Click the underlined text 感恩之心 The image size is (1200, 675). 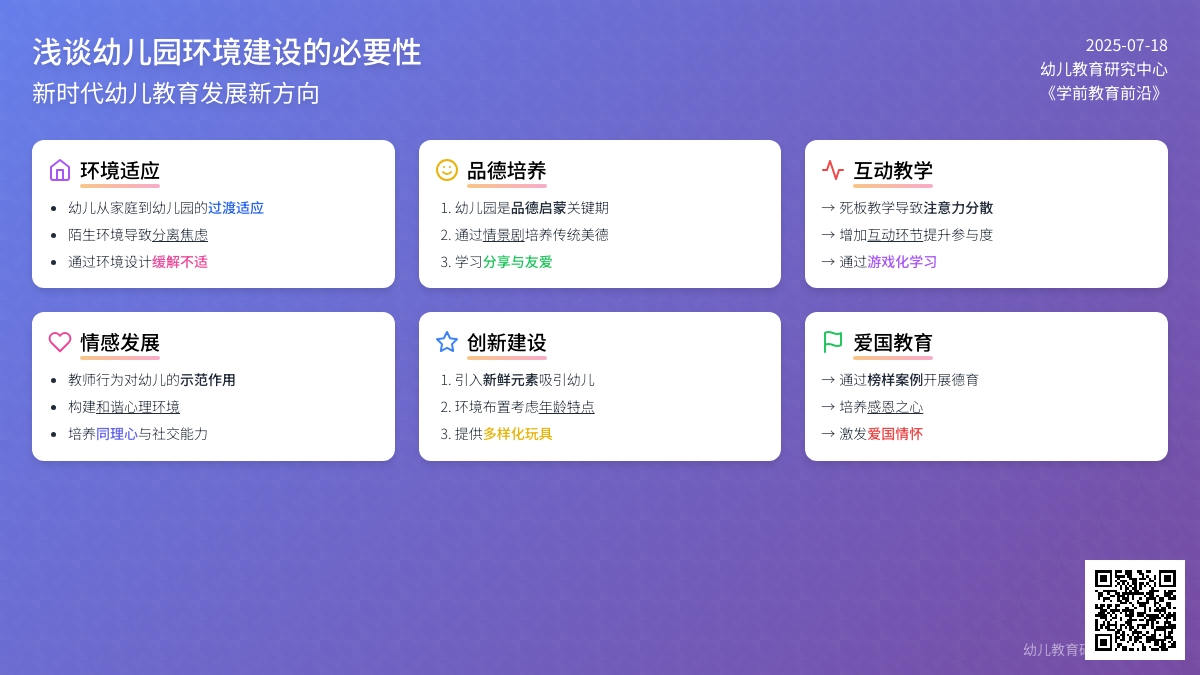coord(895,407)
